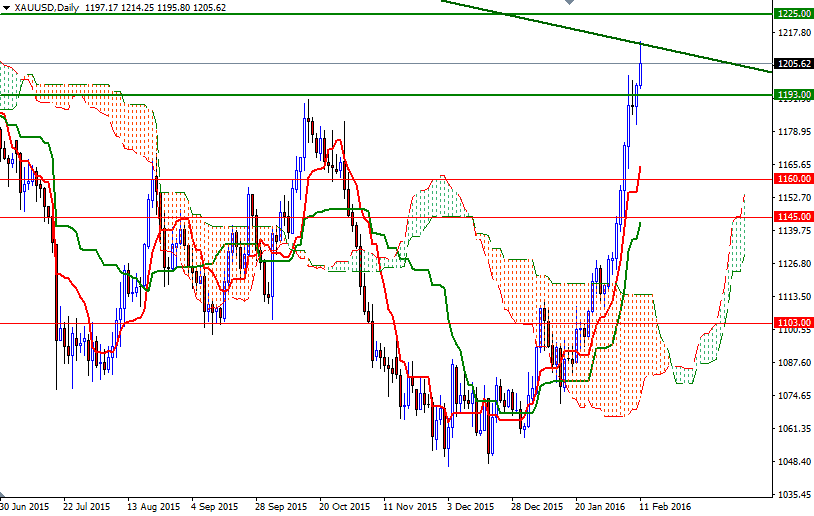The height and width of the screenshot is (516, 814).
Task: Click the 11 Nov 2015 date label
Action: [x=410, y=507]
